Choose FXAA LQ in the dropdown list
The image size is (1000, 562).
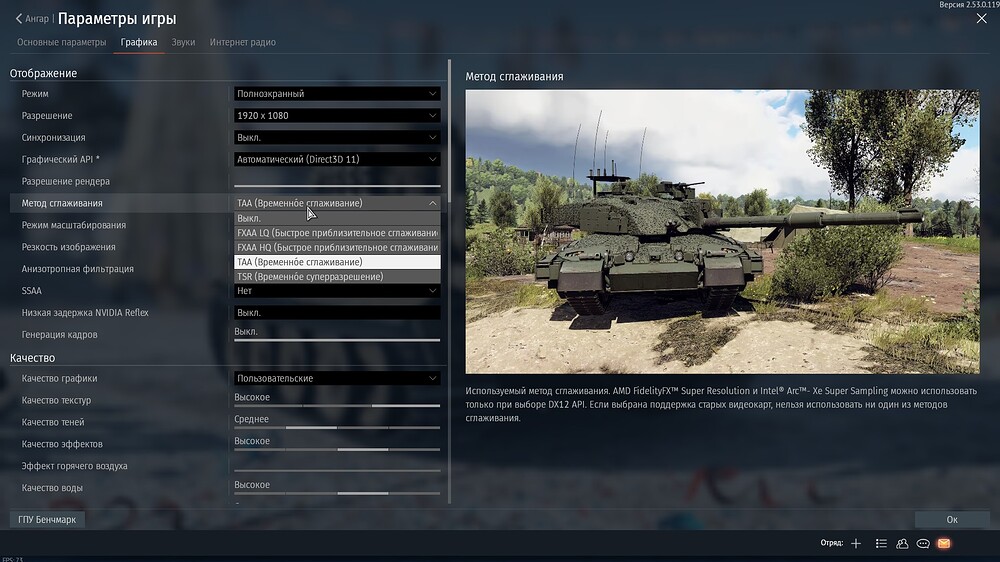pyautogui.click(x=336, y=232)
